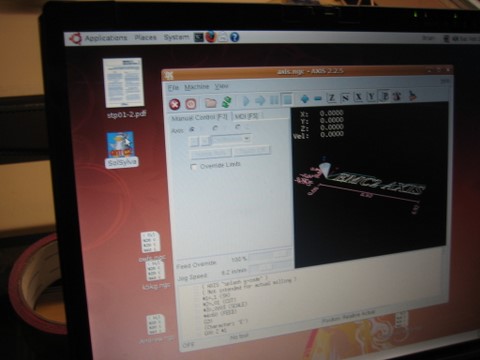Select the first Axis radio button
480x360 pixels.
(192, 129)
